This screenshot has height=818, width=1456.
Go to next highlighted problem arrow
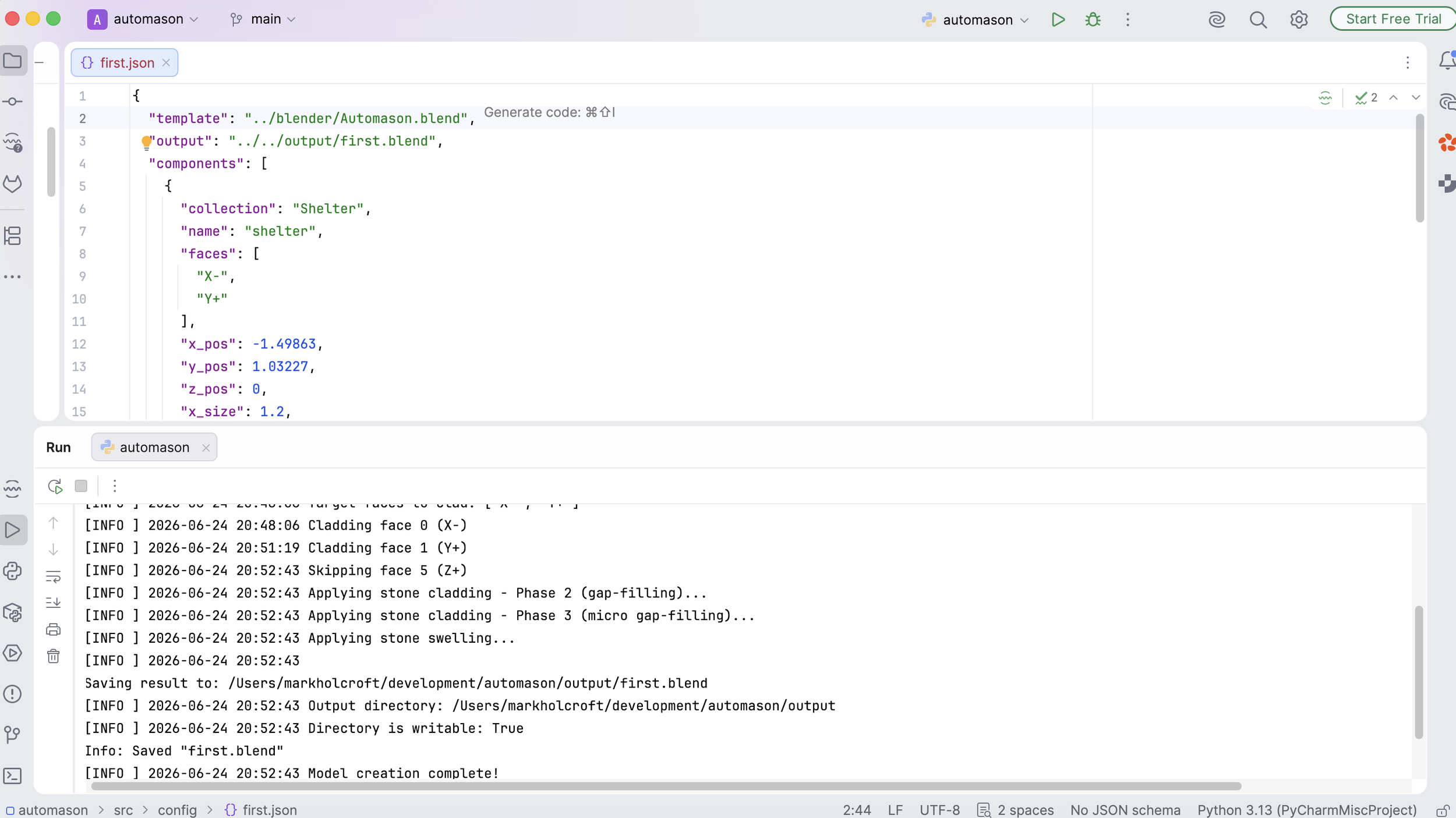[x=1416, y=98]
